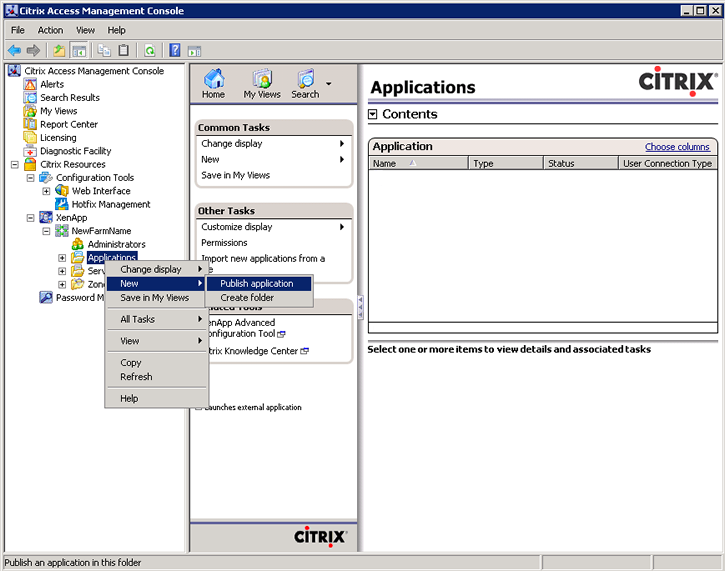Screen dimensions: 725x571
Task: Click the Copy toolbar icon
Action: tap(104, 50)
